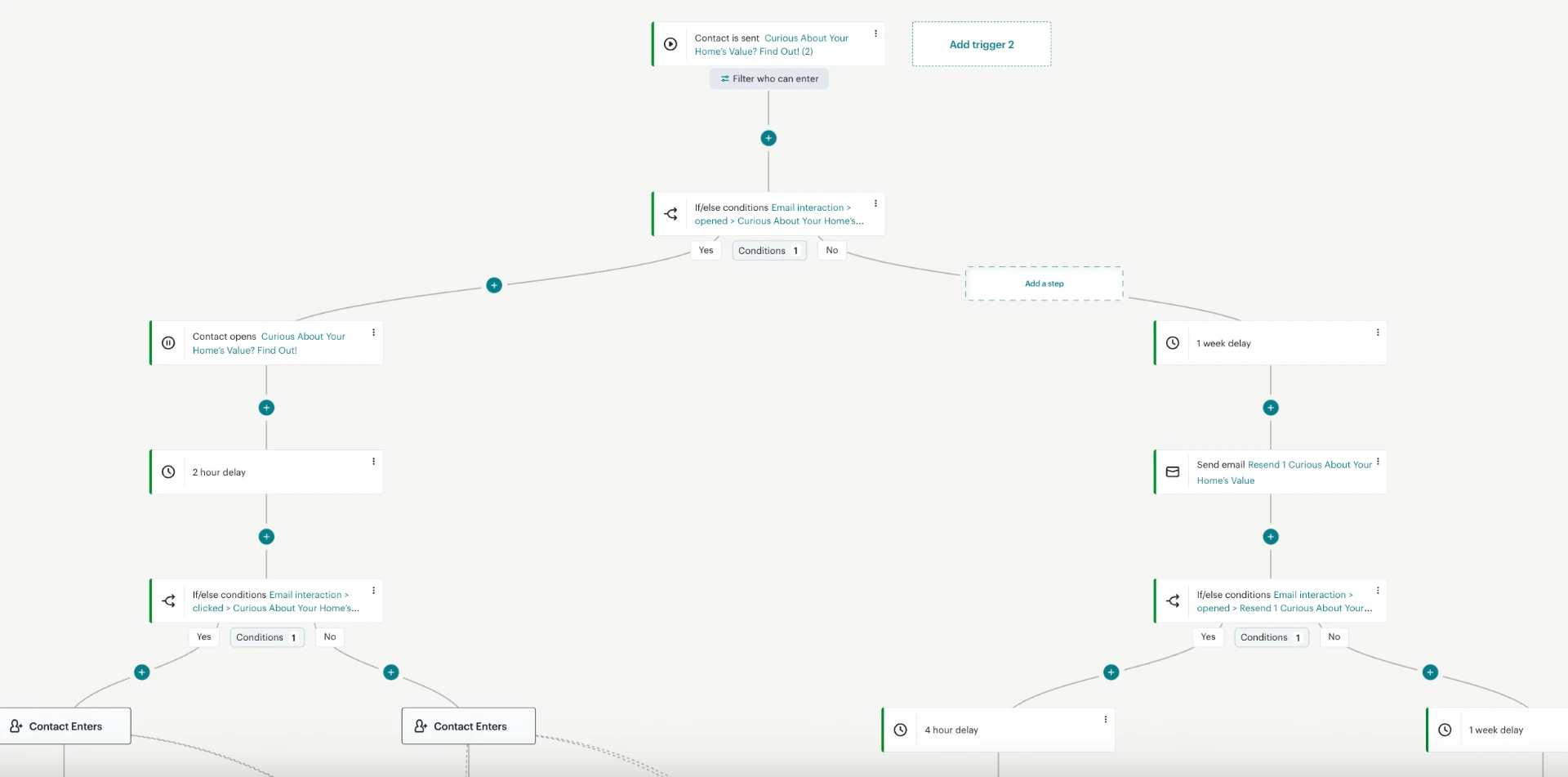Click the branch icon on the top If/else opened step
This screenshot has height=777, width=1568.
[671, 214]
